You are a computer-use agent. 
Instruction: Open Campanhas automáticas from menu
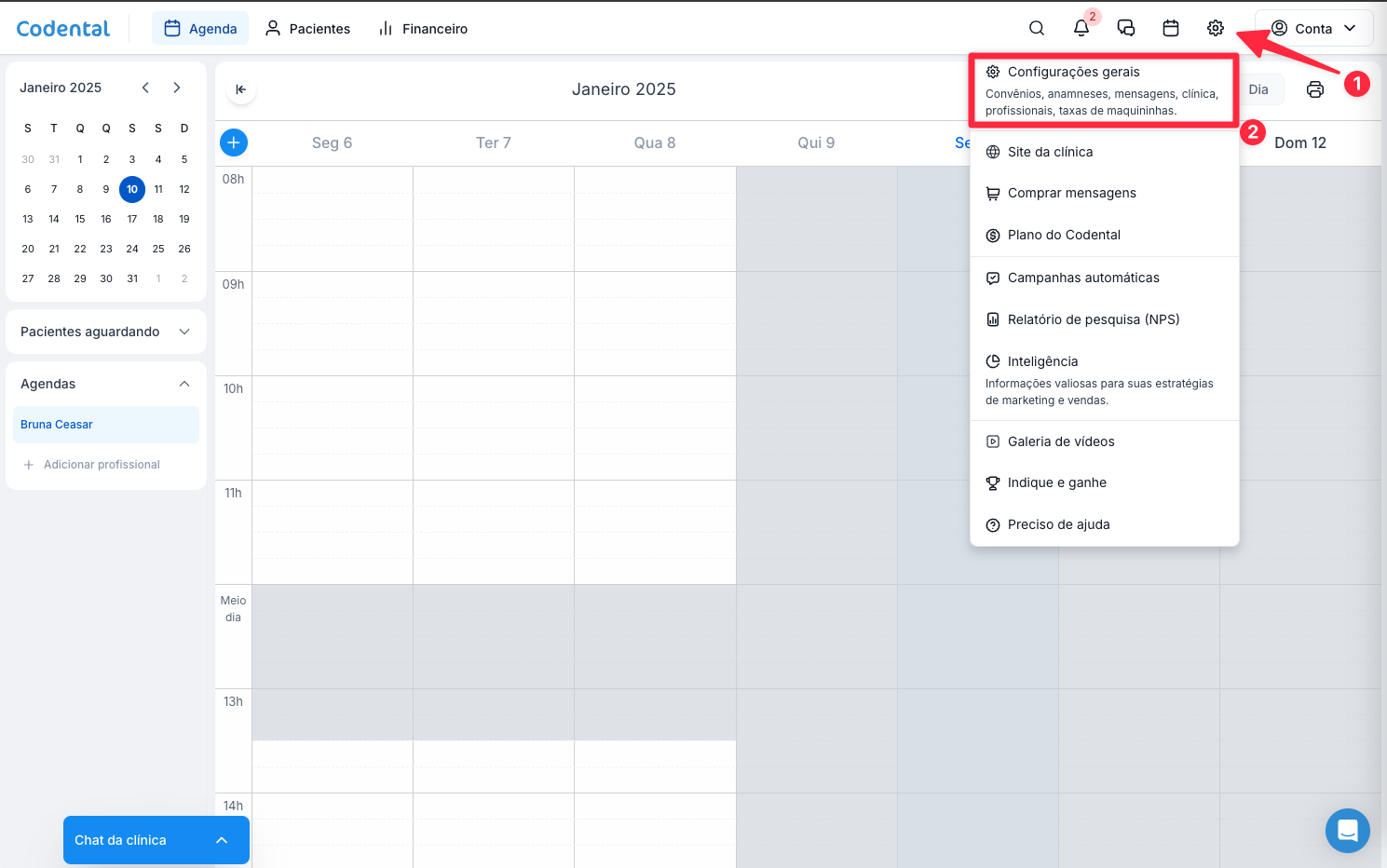(1083, 278)
